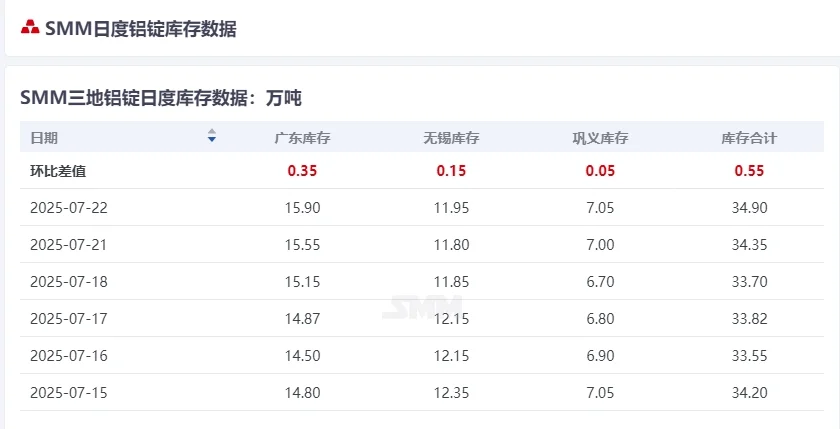Select the 2025-07-22 date row
This screenshot has height=429, width=840.
(422, 207)
